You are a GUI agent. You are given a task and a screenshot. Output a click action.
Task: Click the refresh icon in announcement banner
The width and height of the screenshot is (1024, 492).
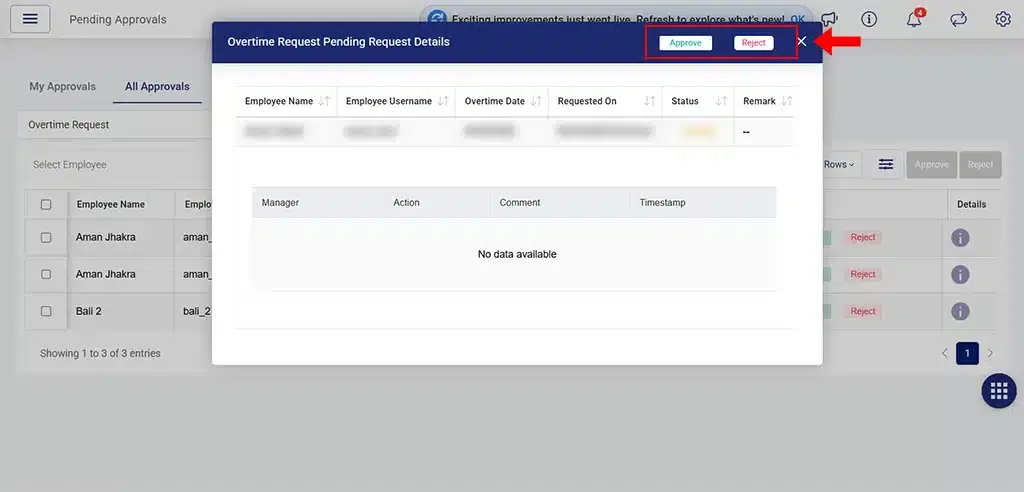(x=436, y=19)
